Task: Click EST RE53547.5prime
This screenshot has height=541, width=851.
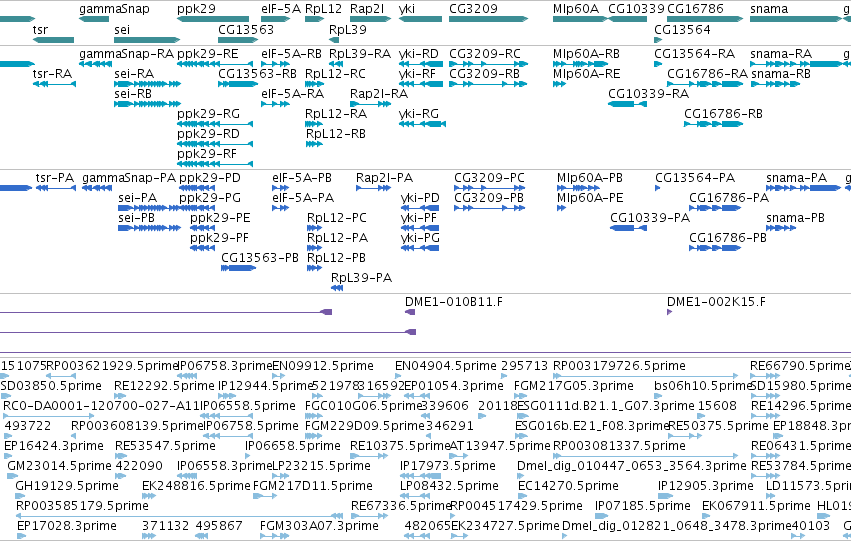Action: [x=165, y=447]
